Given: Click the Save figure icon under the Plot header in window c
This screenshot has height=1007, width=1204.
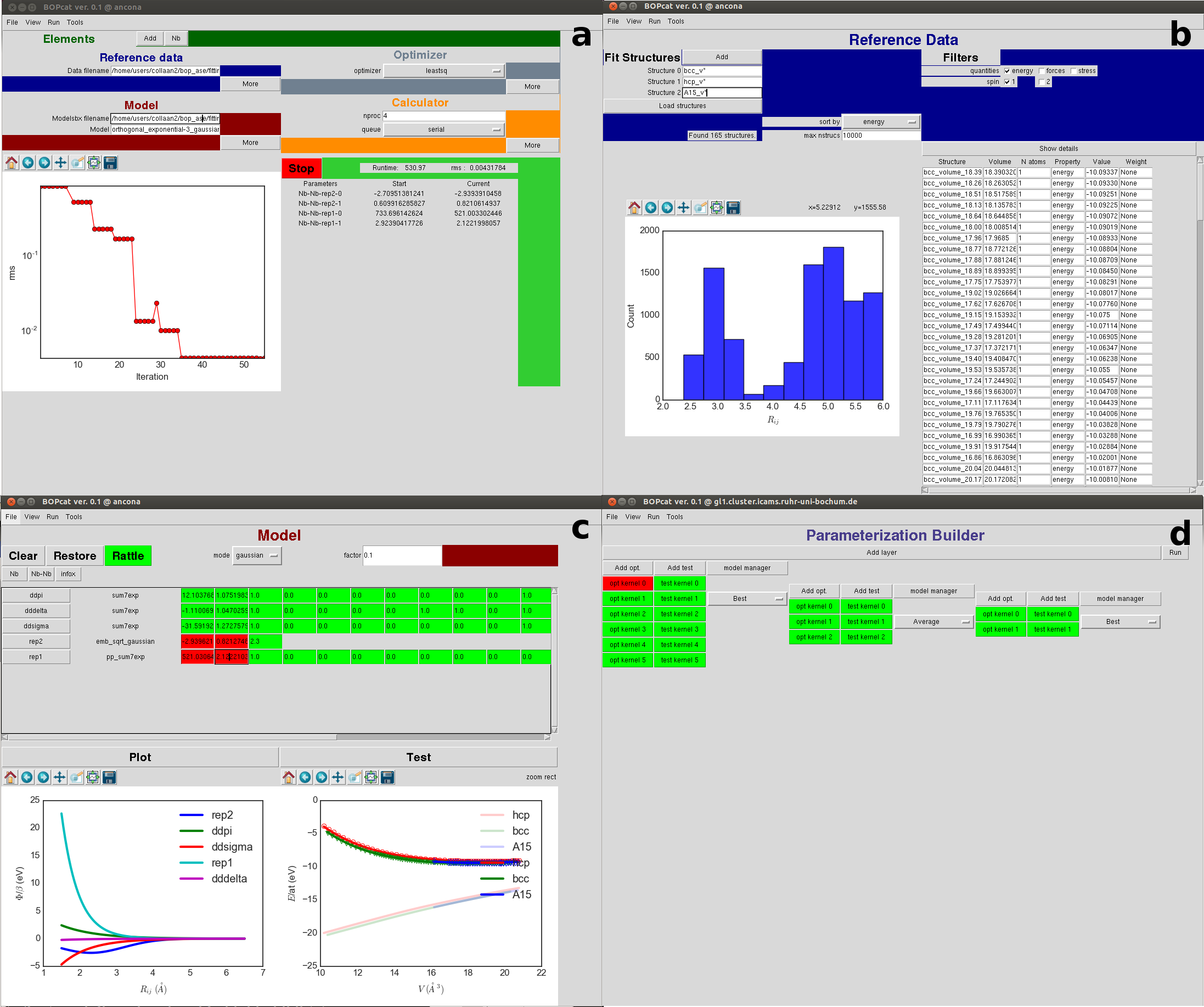Looking at the screenshot, I should 109,777.
